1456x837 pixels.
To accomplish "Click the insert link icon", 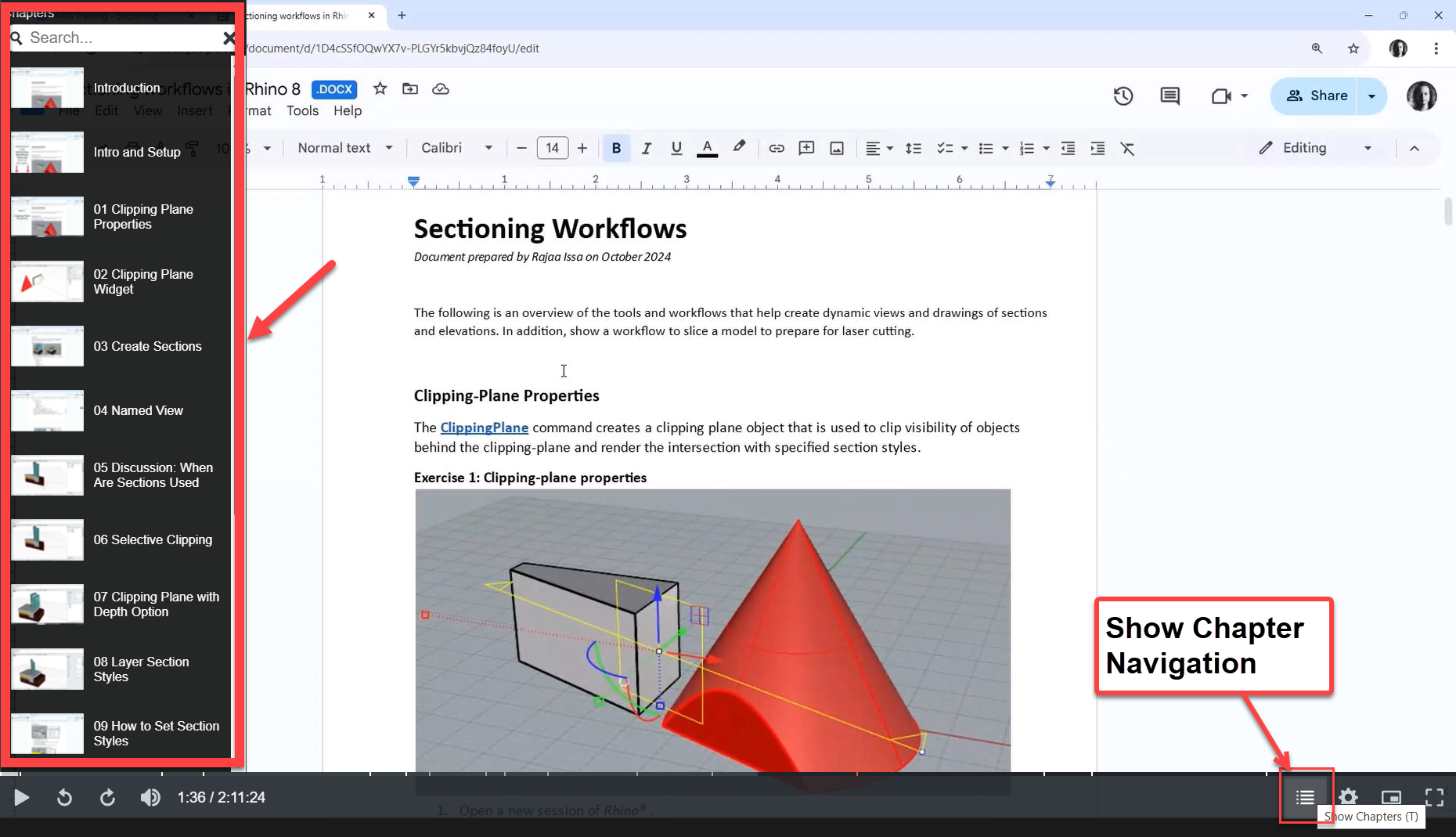I will click(776, 148).
